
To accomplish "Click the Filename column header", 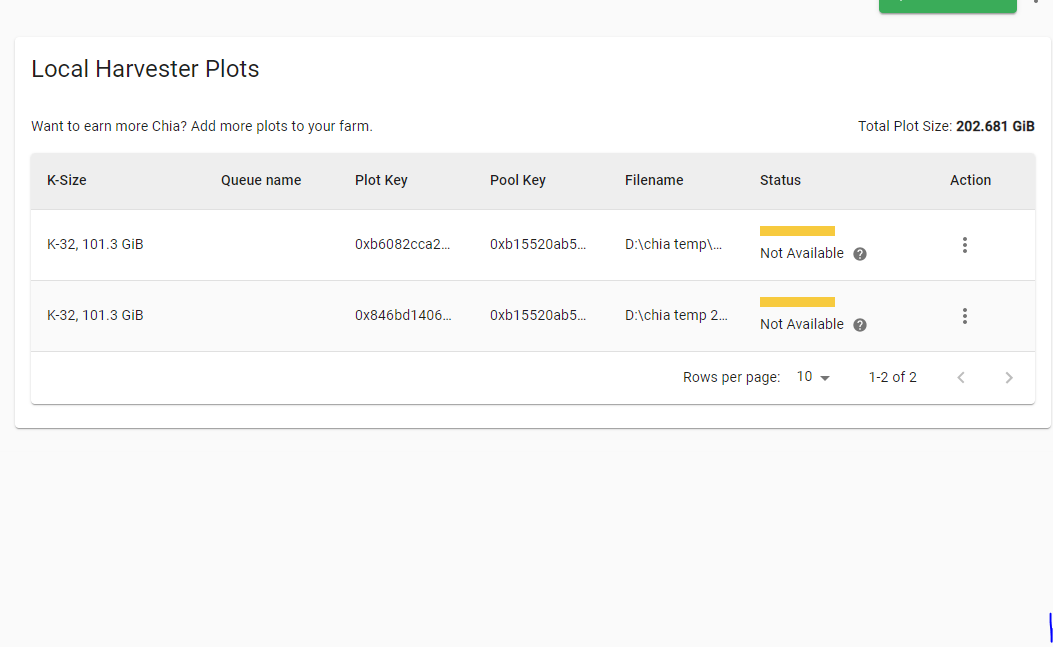I will pos(654,180).
